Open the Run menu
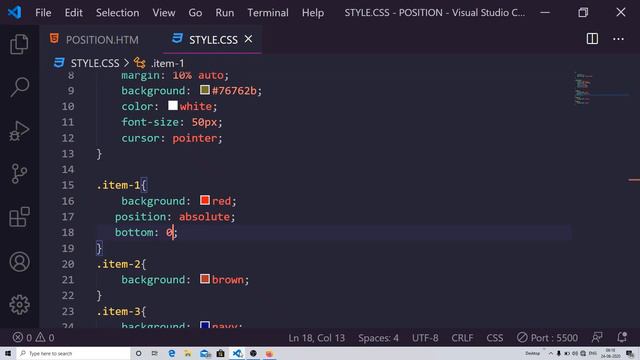Screen dimensions: 640x360 tap(225, 13)
